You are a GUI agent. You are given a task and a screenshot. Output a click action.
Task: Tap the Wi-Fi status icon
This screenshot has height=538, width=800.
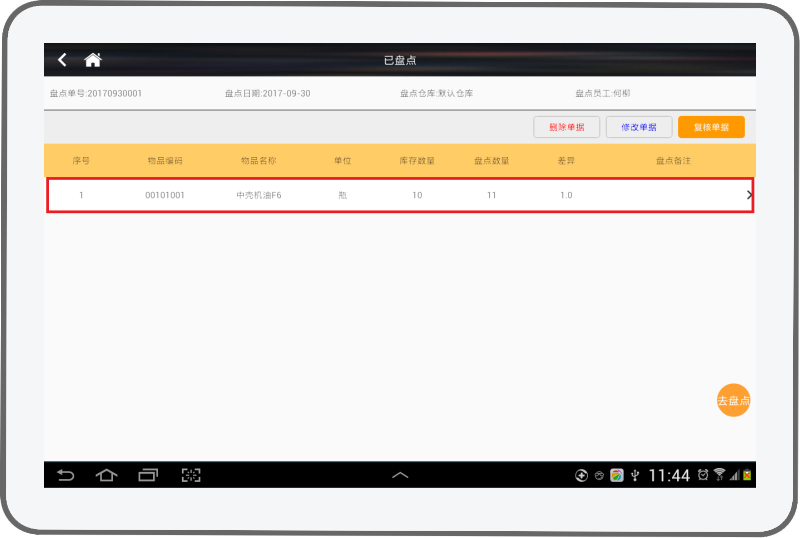pos(719,475)
